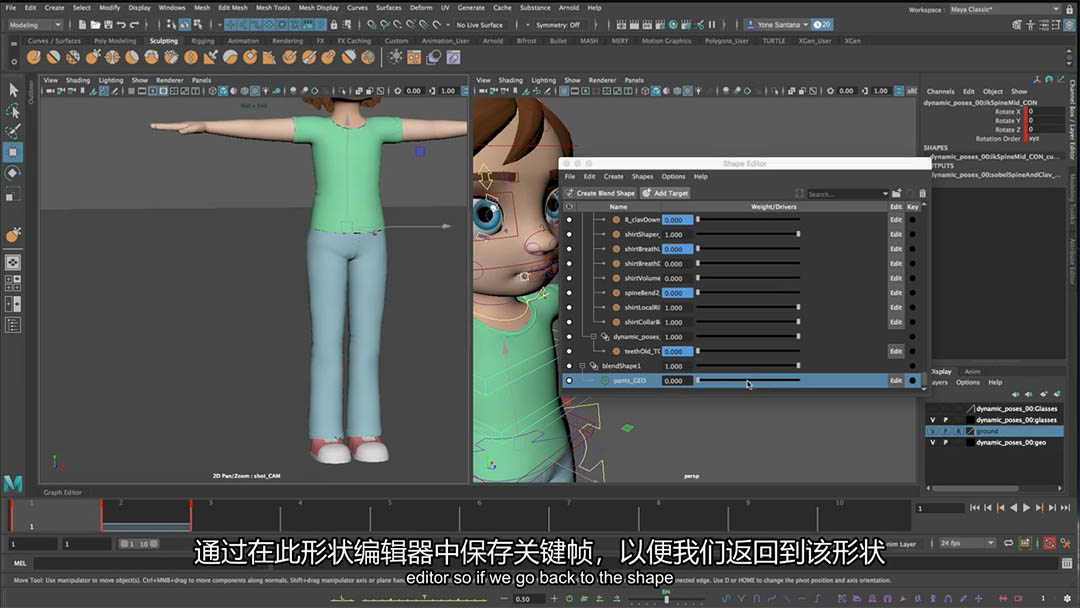Toggle visibility of the pants_GEO target
Image resolution: width=1080 pixels, height=608 pixels.
coord(569,381)
